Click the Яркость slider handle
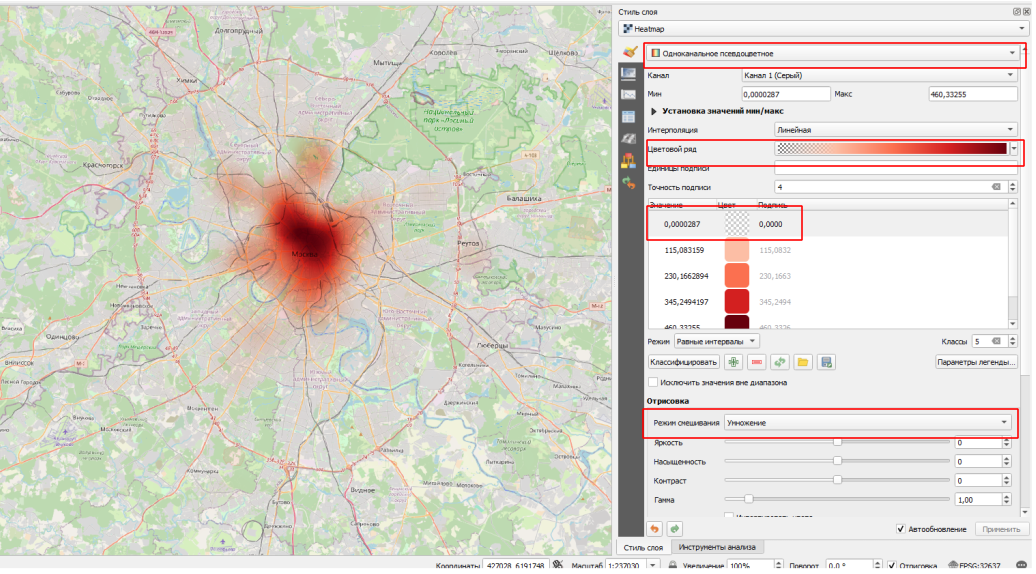Viewport: 1036px width, 574px height. click(837, 442)
